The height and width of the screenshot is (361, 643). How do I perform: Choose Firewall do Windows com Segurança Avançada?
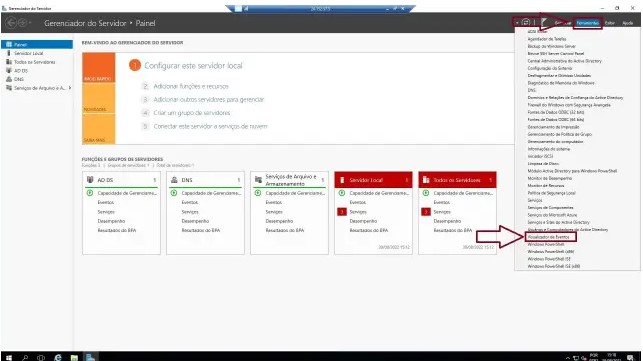tap(569, 105)
